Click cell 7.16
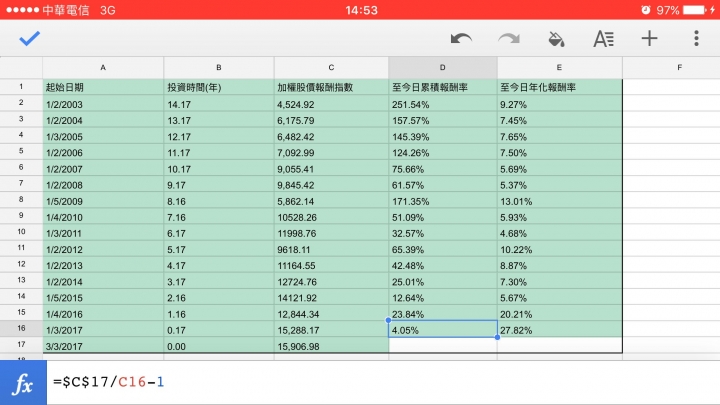The width and height of the screenshot is (720, 405). coord(219,217)
